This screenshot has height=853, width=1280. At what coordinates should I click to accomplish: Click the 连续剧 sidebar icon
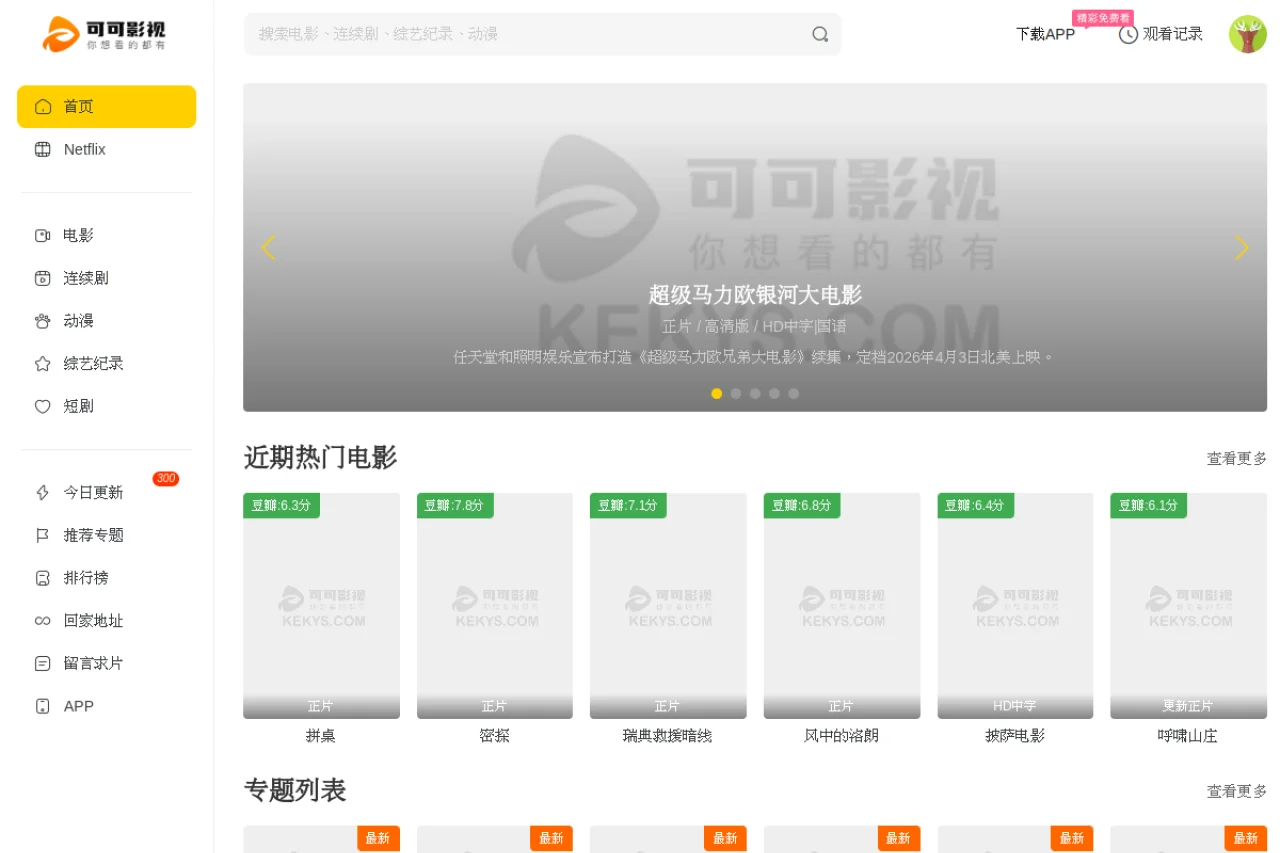(43, 279)
